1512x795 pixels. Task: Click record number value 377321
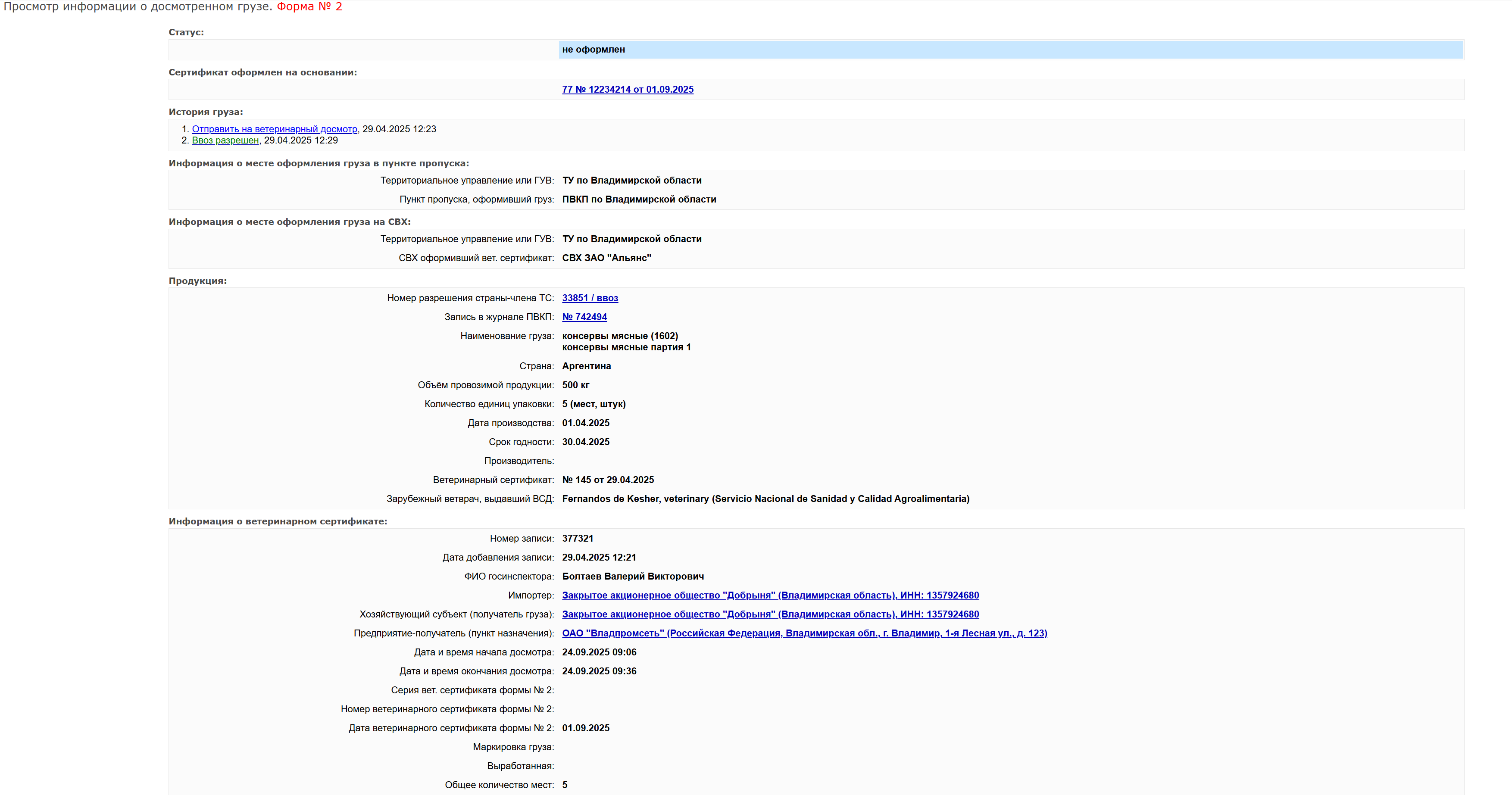tap(578, 538)
